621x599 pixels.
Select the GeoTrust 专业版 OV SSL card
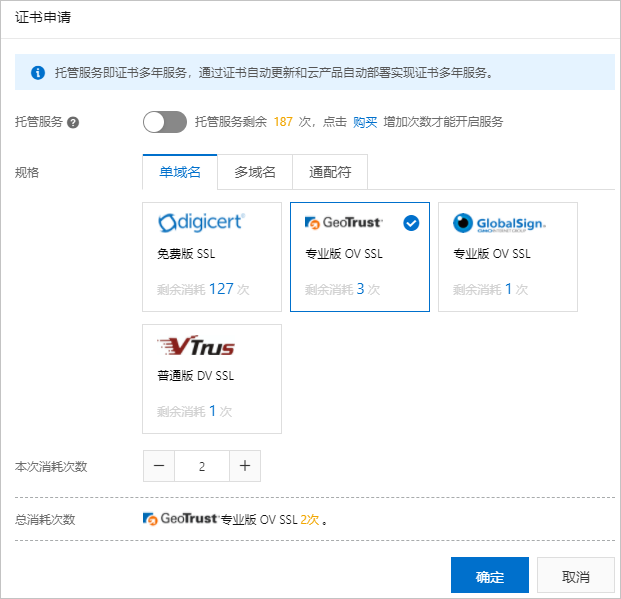(x=360, y=257)
